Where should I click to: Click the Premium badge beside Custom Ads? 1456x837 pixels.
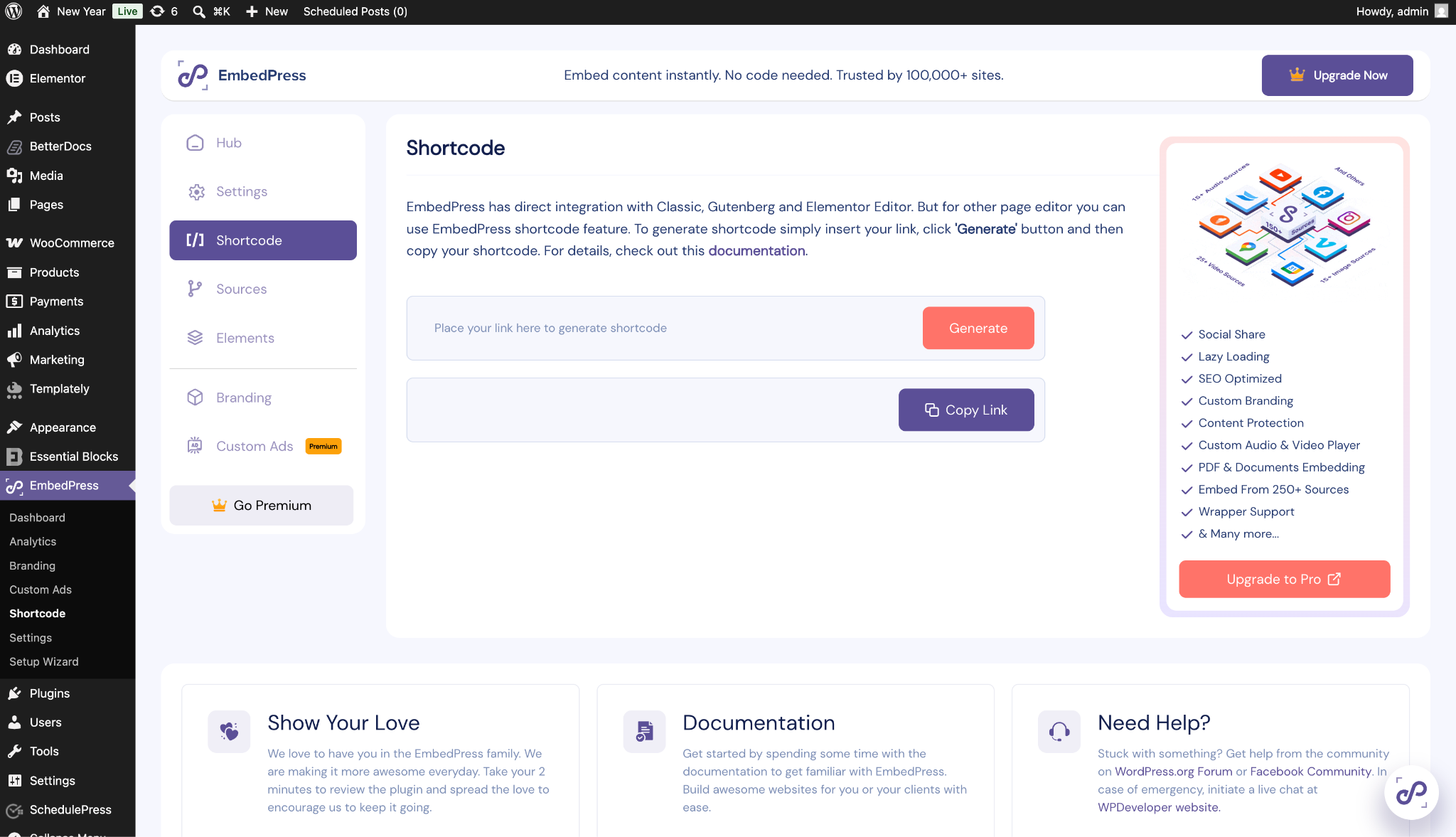[323, 447]
